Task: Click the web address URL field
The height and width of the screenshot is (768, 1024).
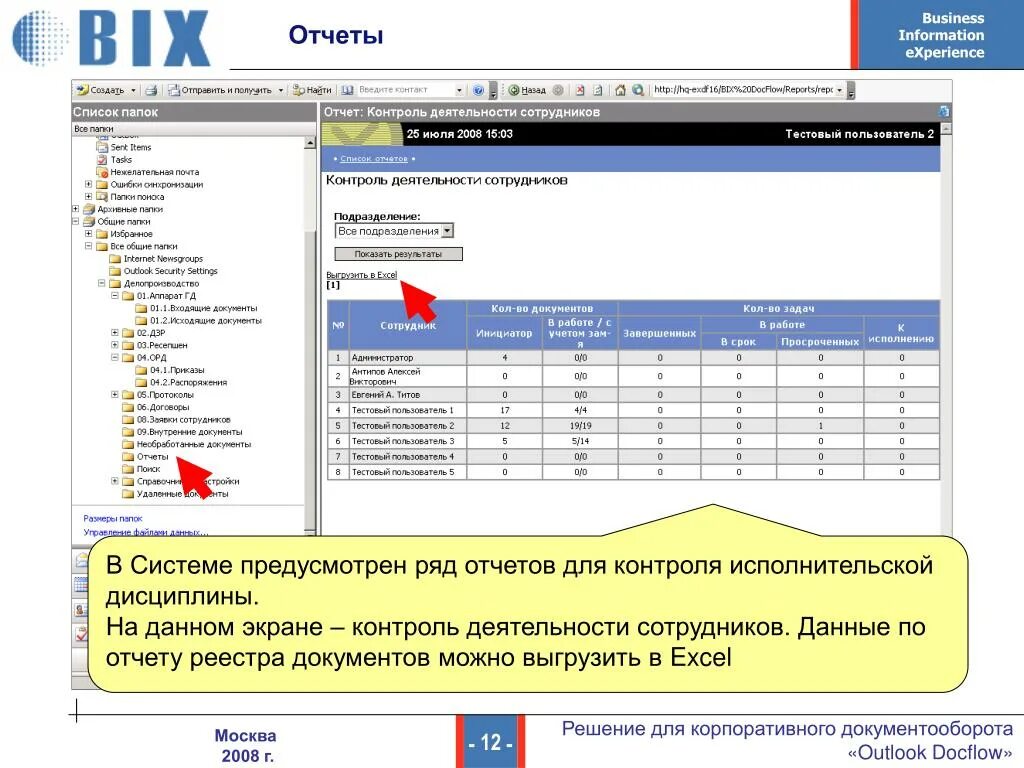Action: pyautogui.click(x=743, y=89)
